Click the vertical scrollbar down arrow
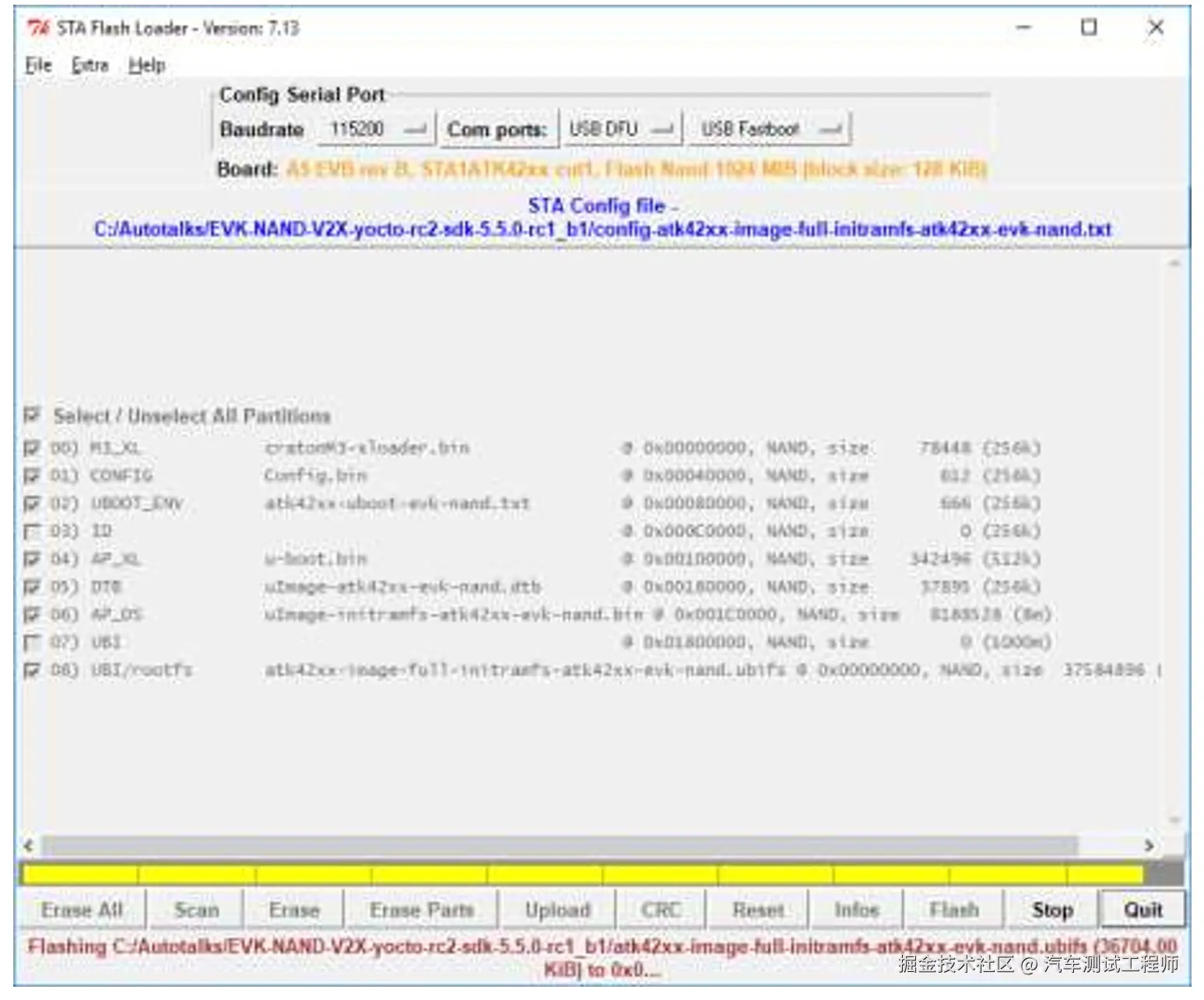Screen dimensions: 1204x1000 [1174, 820]
